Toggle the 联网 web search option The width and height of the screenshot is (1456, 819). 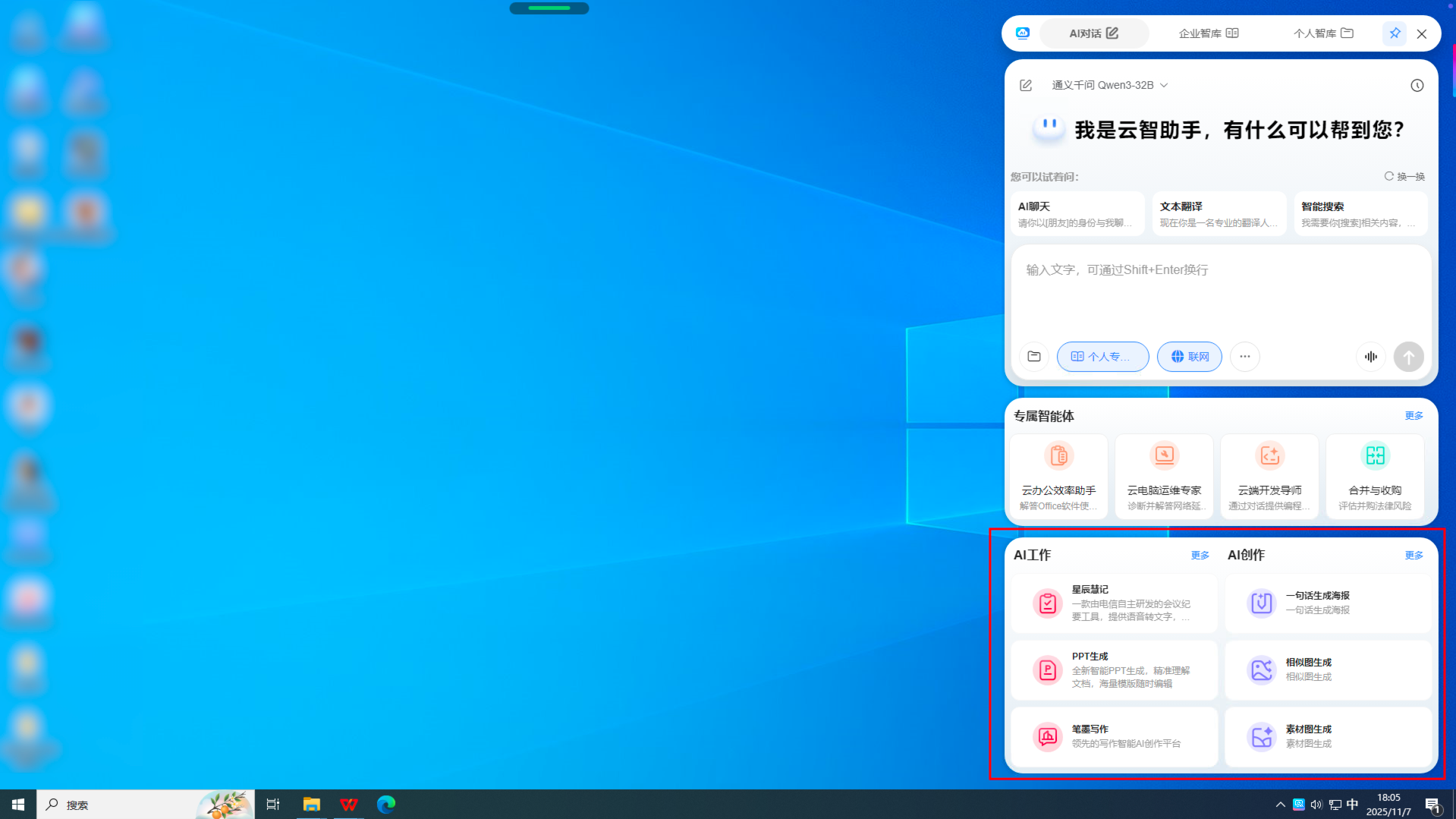tap(1189, 357)
